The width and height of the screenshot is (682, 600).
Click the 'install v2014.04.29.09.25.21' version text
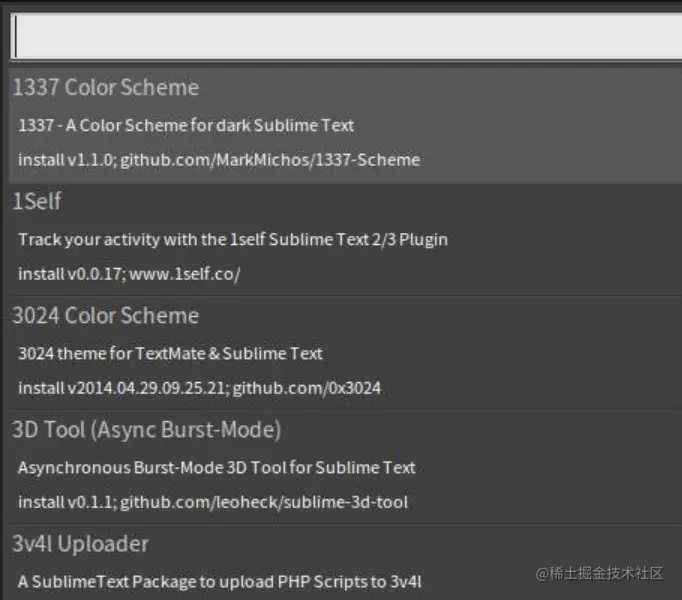click(123, 388)
